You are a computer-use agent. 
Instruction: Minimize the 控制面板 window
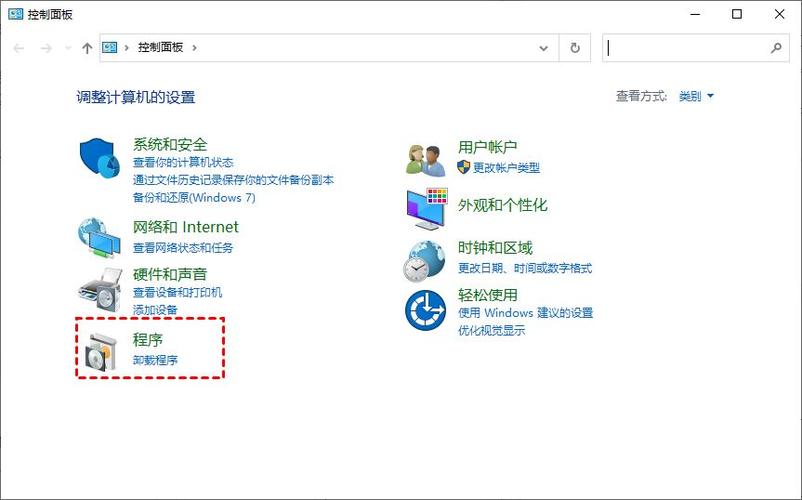[x=695, y=14]
